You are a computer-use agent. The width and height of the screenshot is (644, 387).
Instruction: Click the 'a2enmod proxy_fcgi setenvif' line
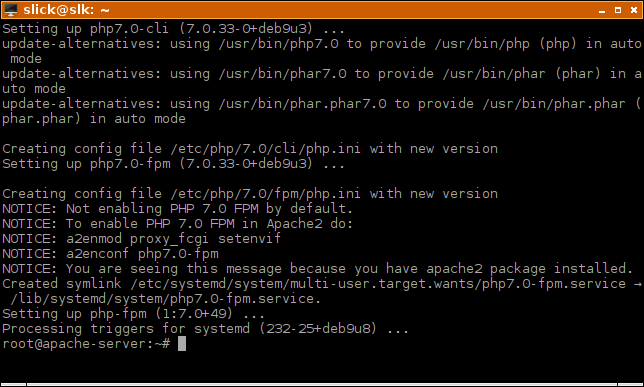point(141,239)
